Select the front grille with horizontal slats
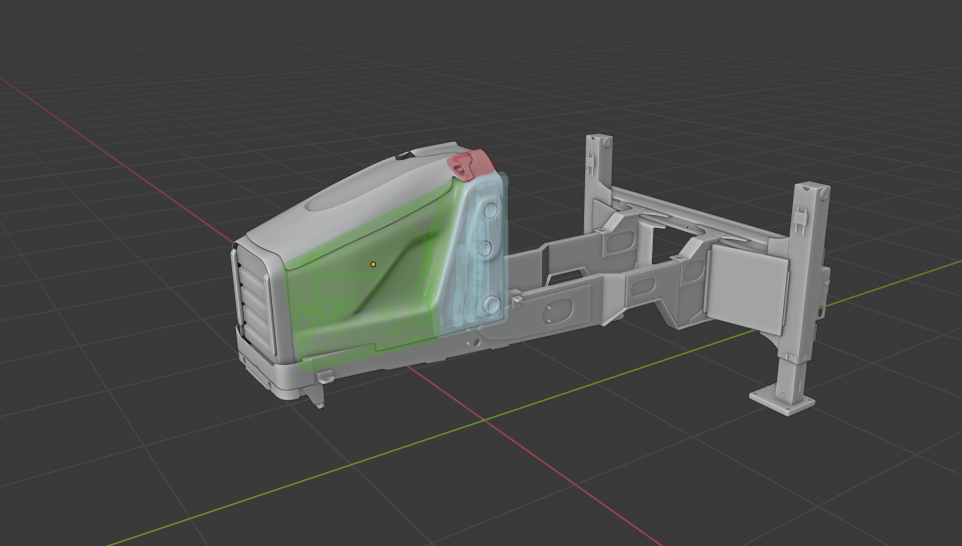The image size is (962, 546). 253,304
